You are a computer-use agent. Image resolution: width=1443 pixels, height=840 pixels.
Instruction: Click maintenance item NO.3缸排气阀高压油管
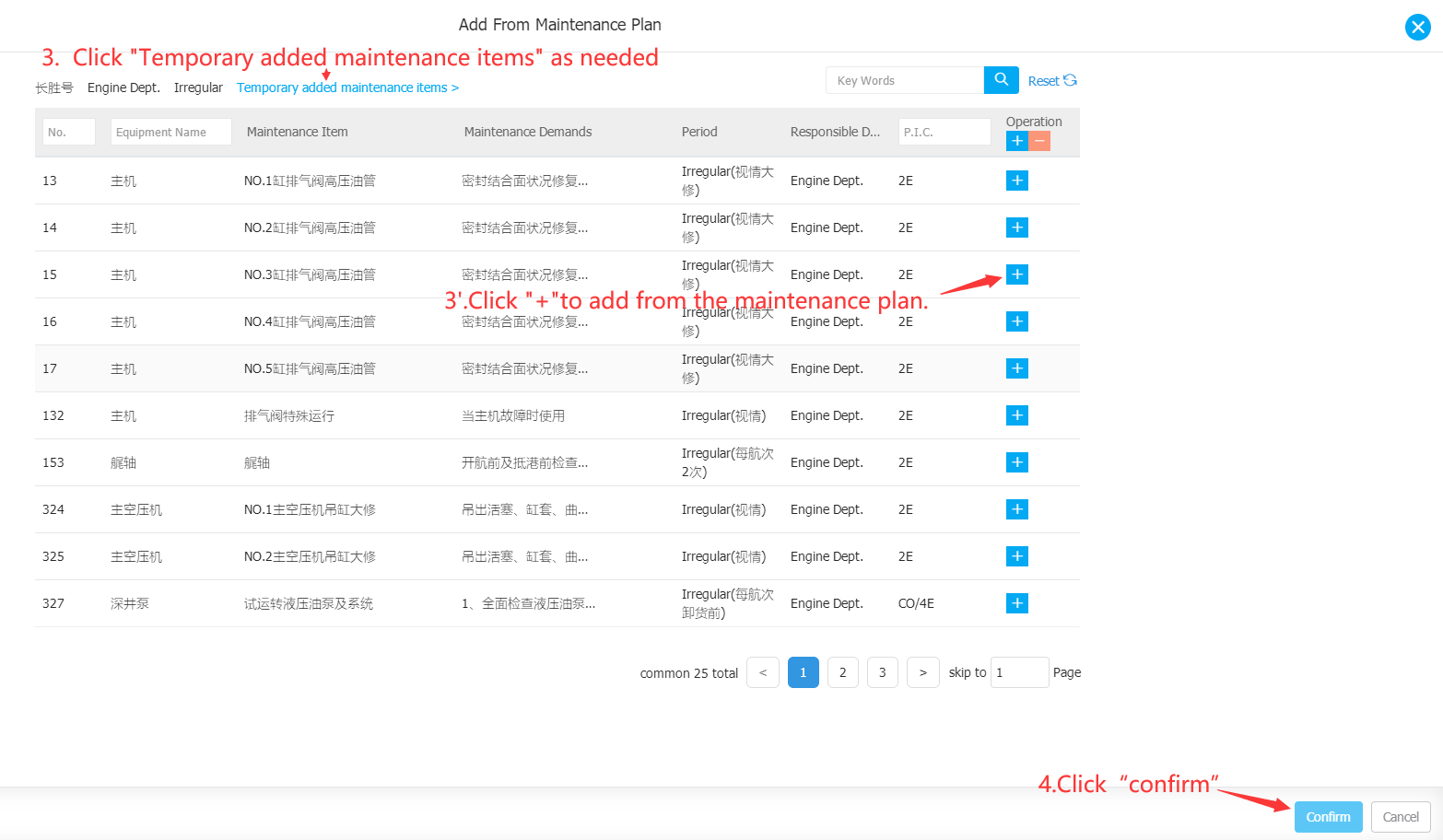pyautogui.click(x=310, y=274)
